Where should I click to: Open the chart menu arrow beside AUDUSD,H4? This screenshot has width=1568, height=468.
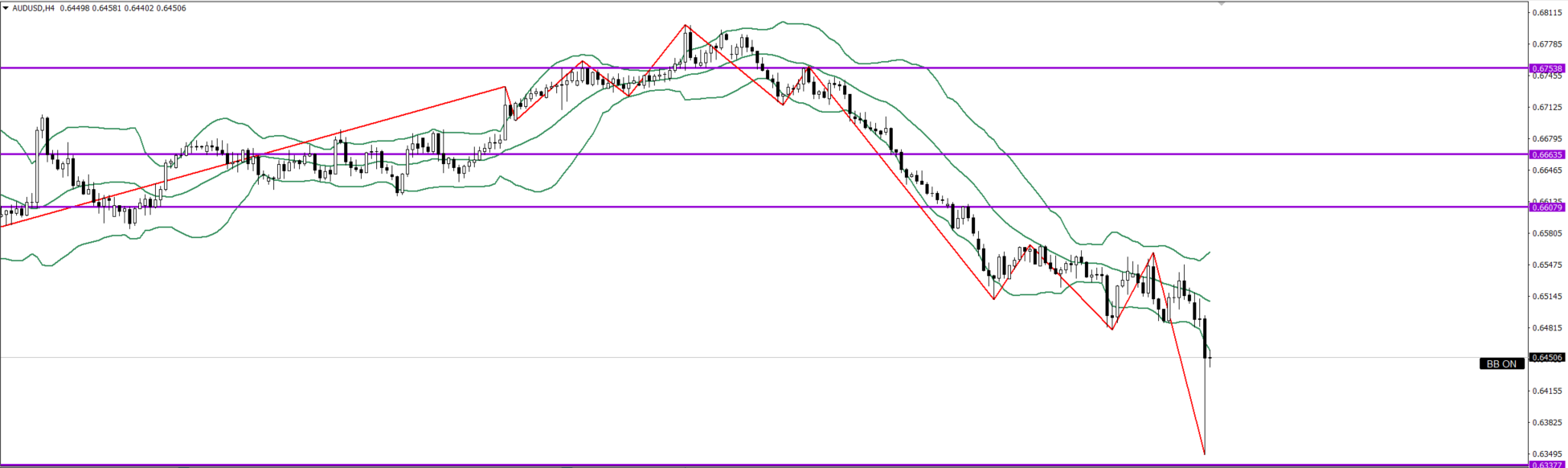coord(6,8)
